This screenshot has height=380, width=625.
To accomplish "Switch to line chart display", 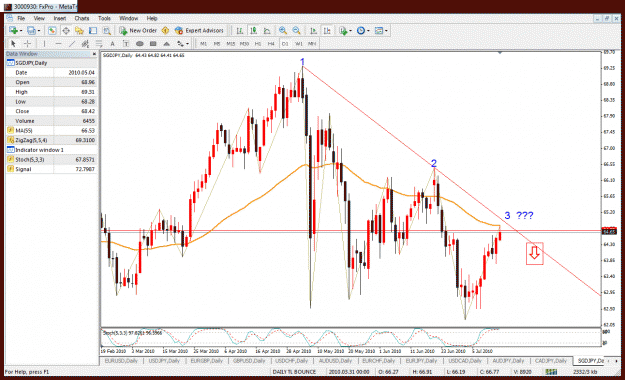I will [267, 31].
